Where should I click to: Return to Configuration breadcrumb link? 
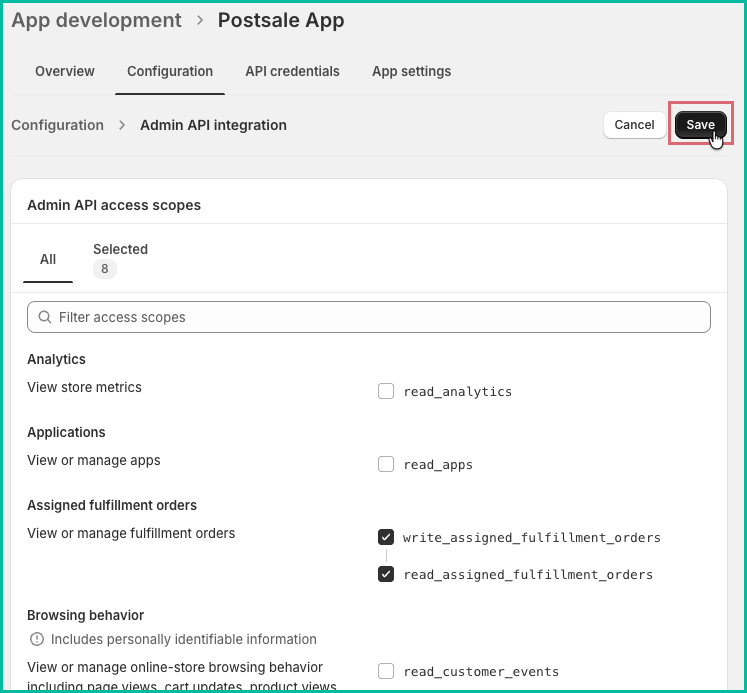(x=58, y=125)
